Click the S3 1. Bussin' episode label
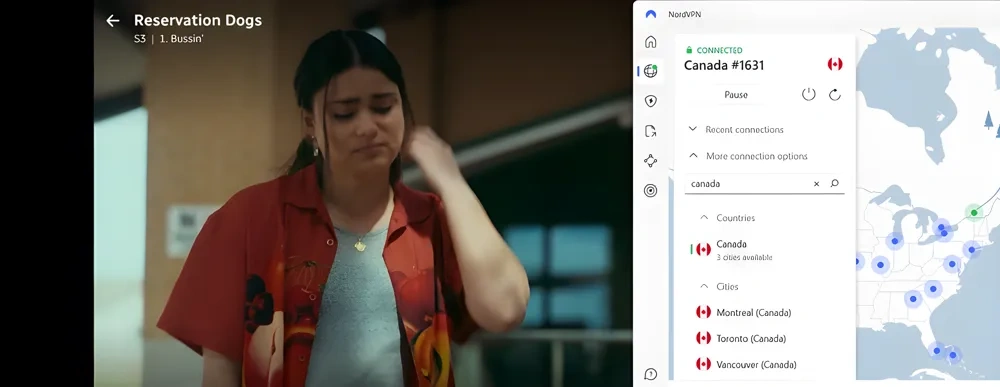 click(169, 38)
